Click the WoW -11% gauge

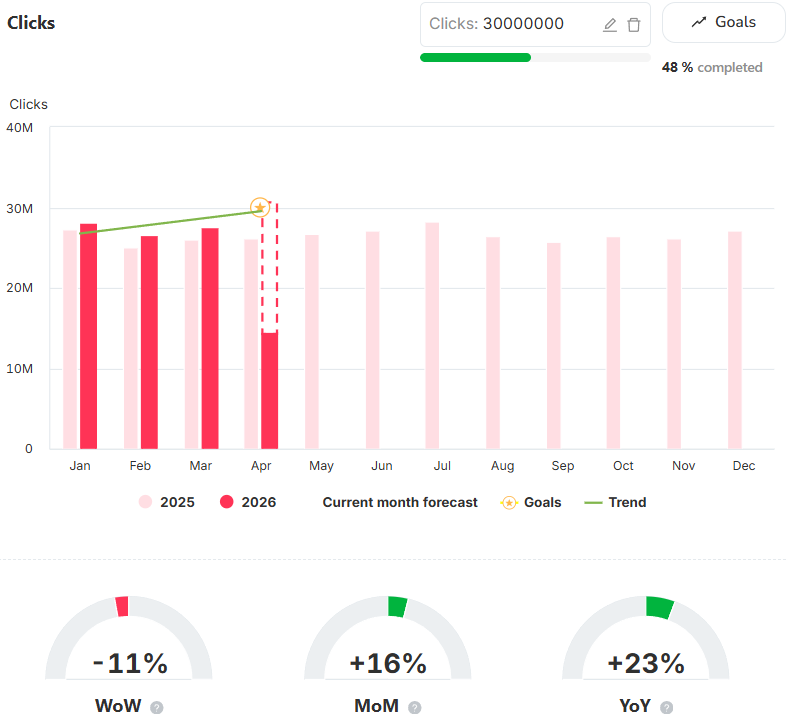[x=129, y=640]
